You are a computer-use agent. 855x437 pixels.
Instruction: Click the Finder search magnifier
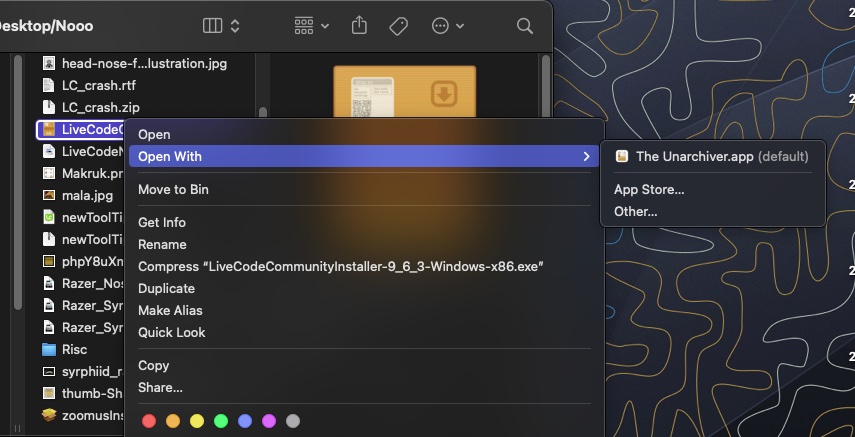point(525,26)
